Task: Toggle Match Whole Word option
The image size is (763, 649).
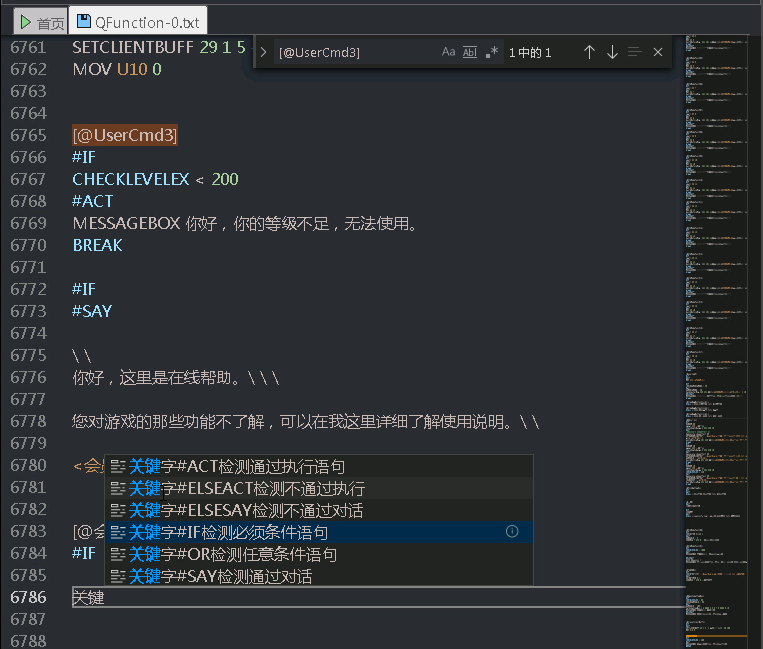Action: [470, 52]
